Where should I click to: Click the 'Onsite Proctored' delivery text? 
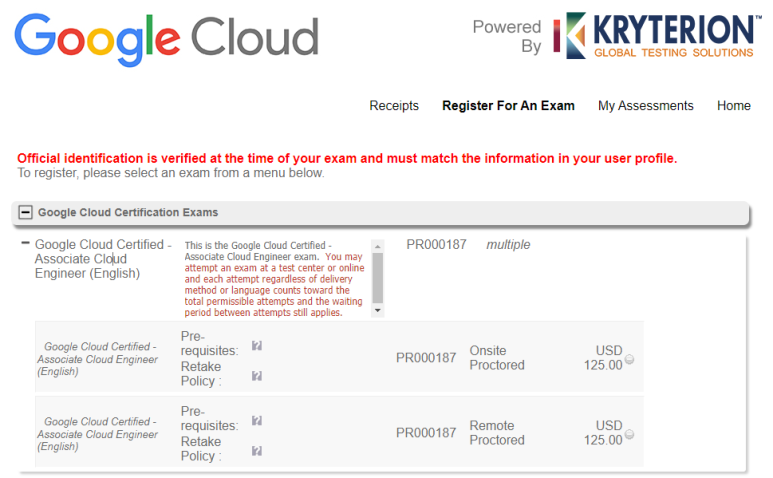497,358
